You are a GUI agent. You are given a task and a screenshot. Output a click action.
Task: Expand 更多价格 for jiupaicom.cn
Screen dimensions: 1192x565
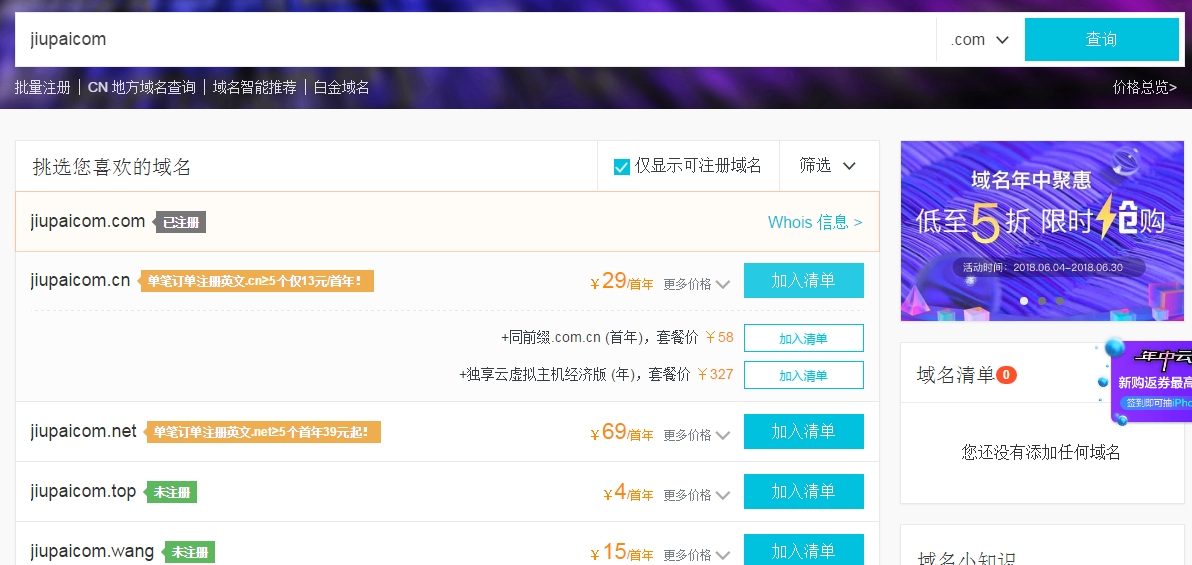[x=697, y=284]
